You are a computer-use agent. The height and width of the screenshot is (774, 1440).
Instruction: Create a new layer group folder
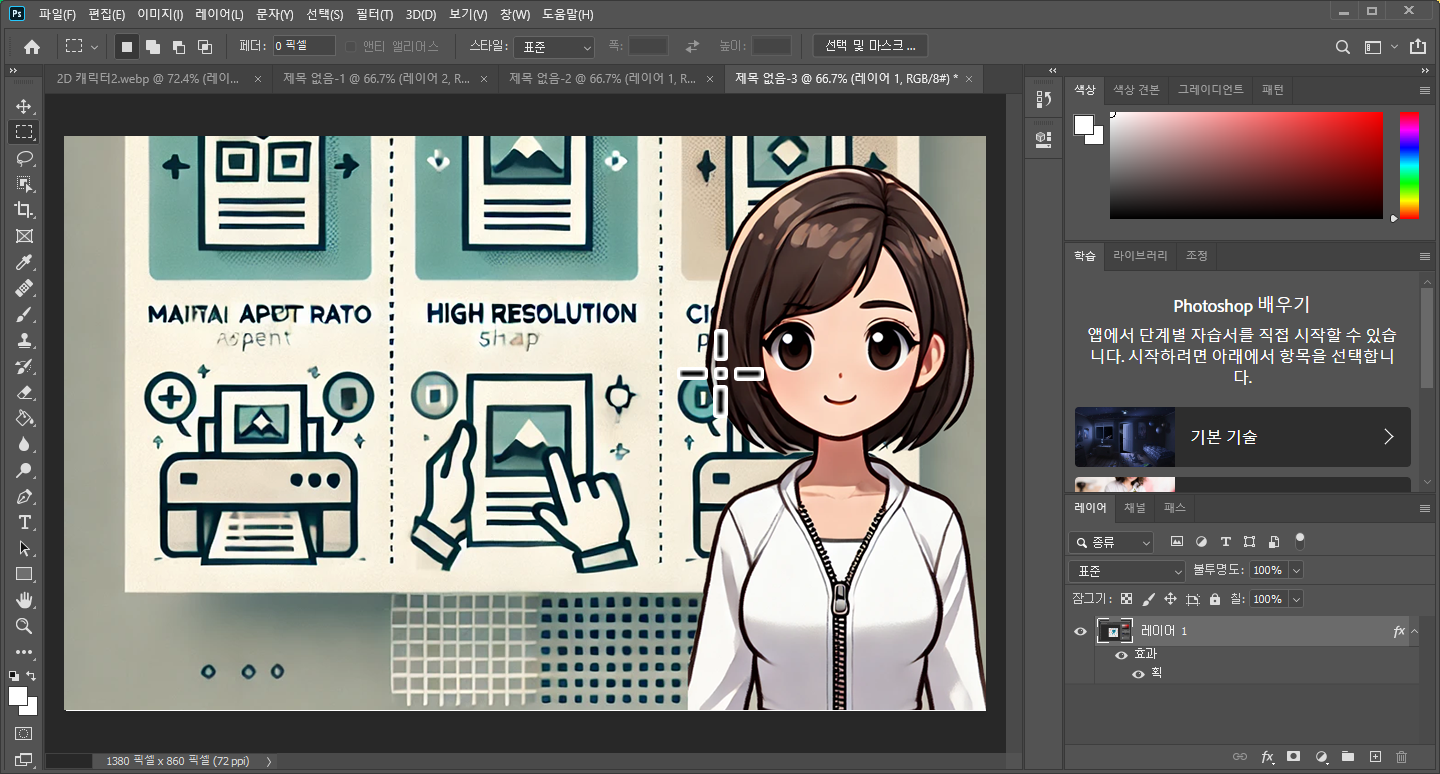pos(1347,757)
